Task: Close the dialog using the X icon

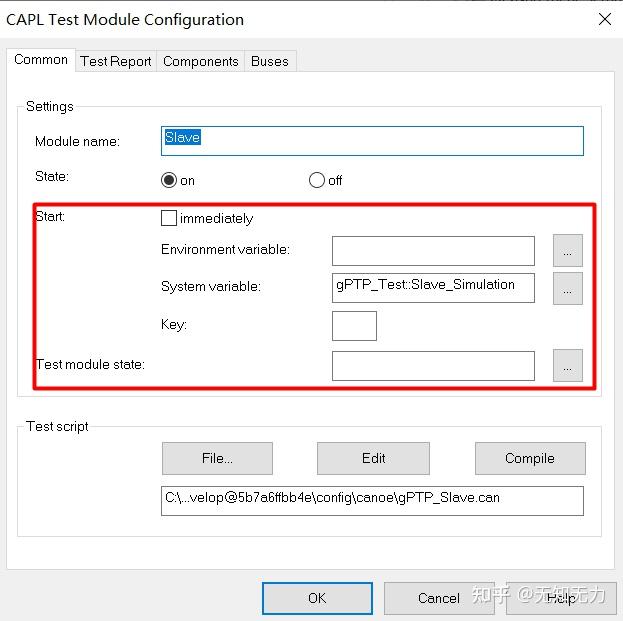Action: (x=604, y=19)
